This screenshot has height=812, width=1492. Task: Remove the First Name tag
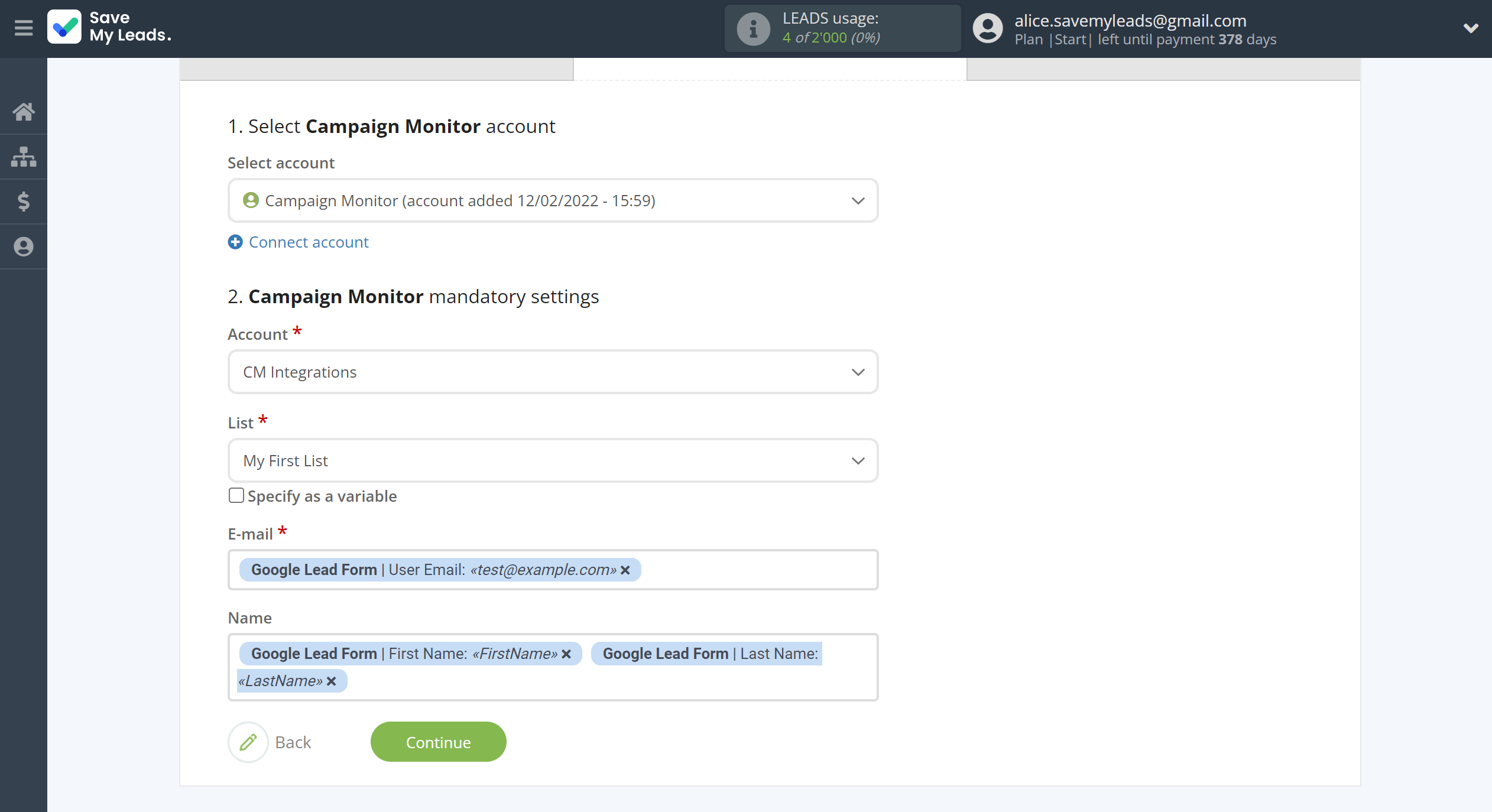[566, 654]
